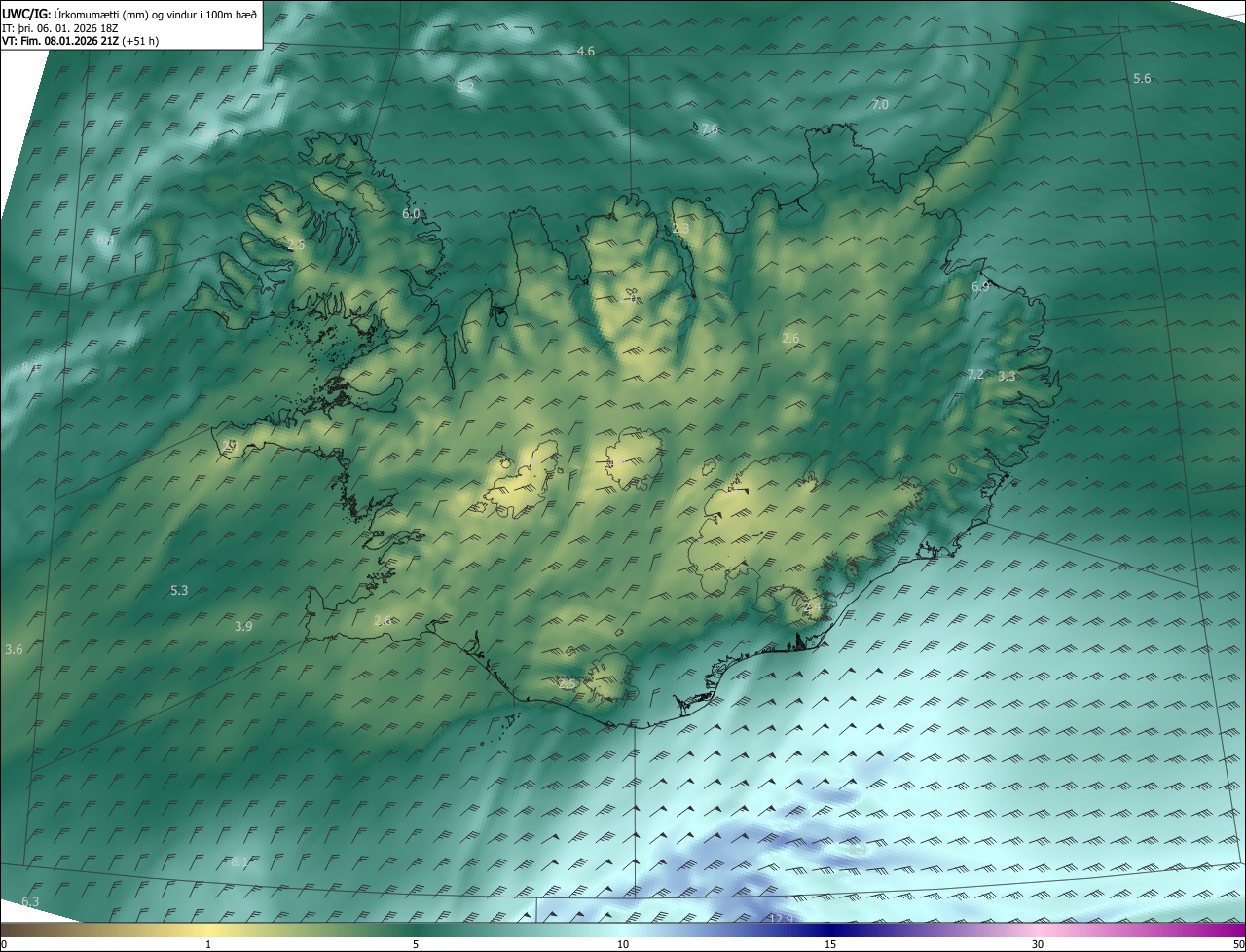Click the 7.6 value next to the small island
Viewport: 1246px width, 952px height.
[710, 128]
